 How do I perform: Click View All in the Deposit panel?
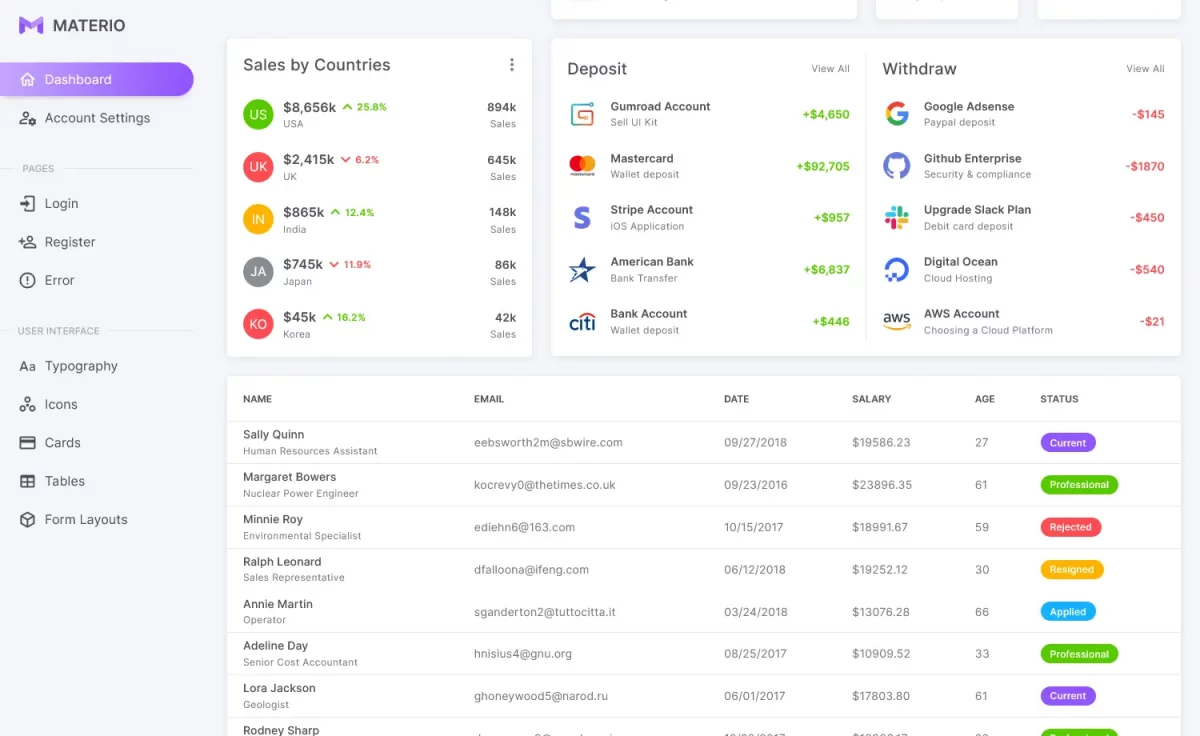coord(830,69)
